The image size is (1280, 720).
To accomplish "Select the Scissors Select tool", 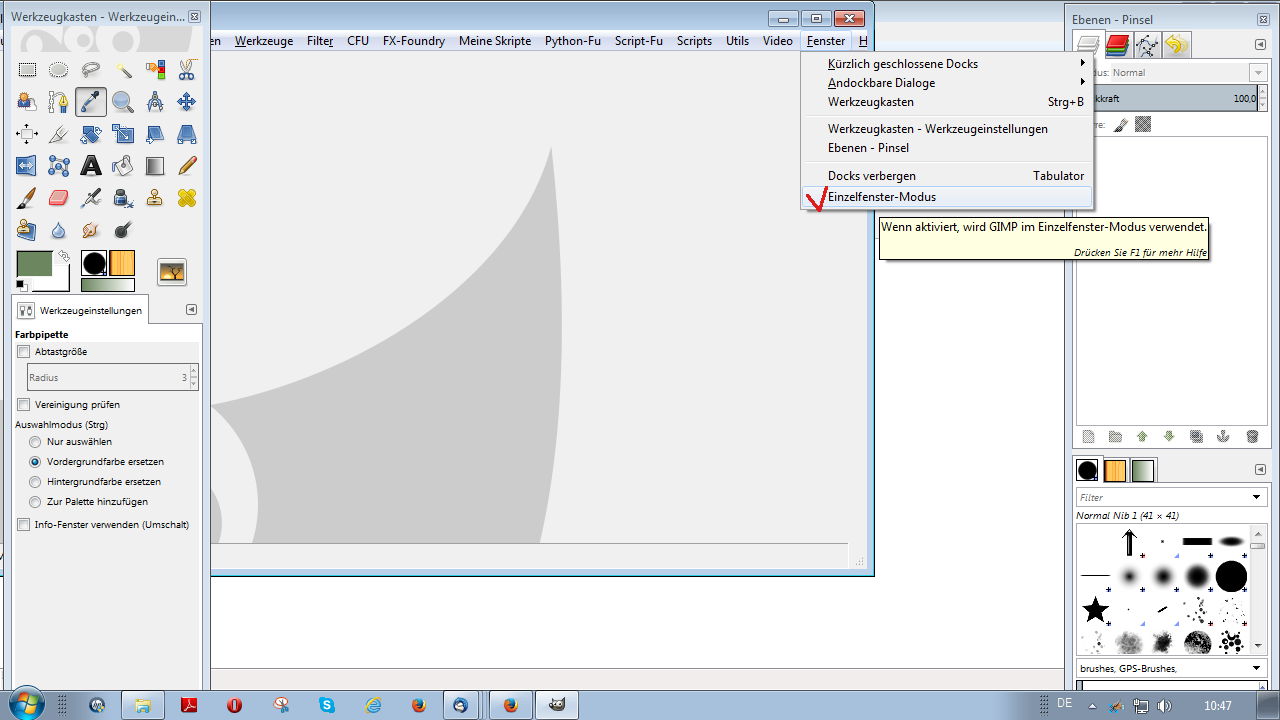I will (187, 70).
